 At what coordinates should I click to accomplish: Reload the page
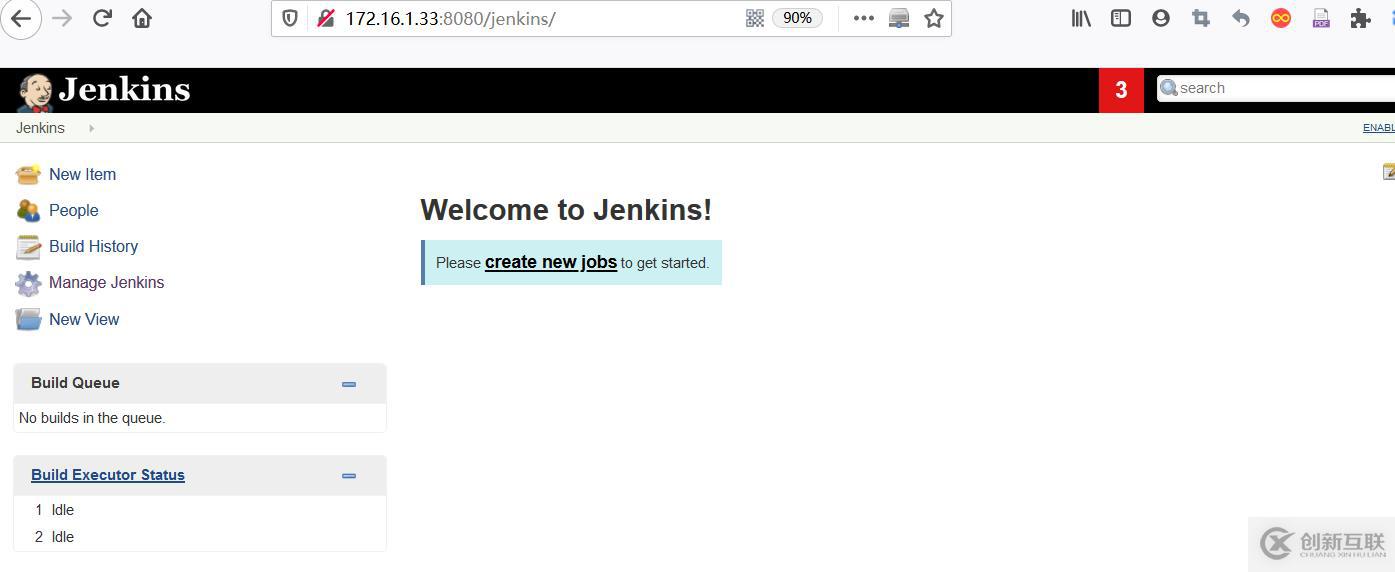pos(102,18)
